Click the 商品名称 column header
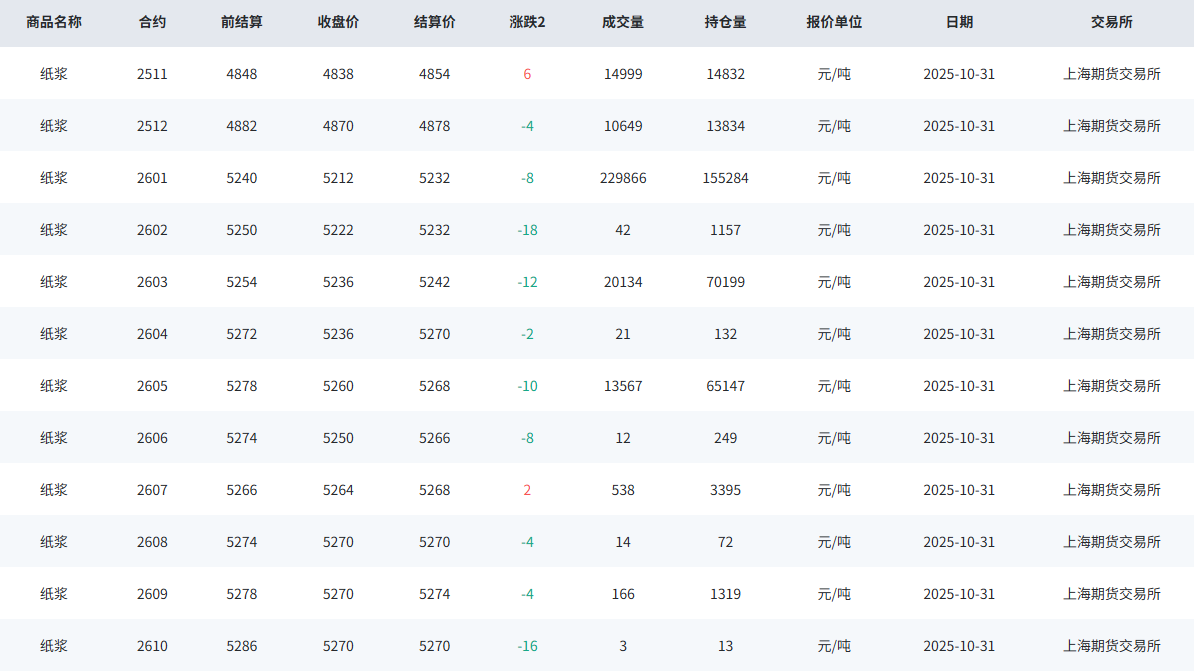 tap(54, 22)
